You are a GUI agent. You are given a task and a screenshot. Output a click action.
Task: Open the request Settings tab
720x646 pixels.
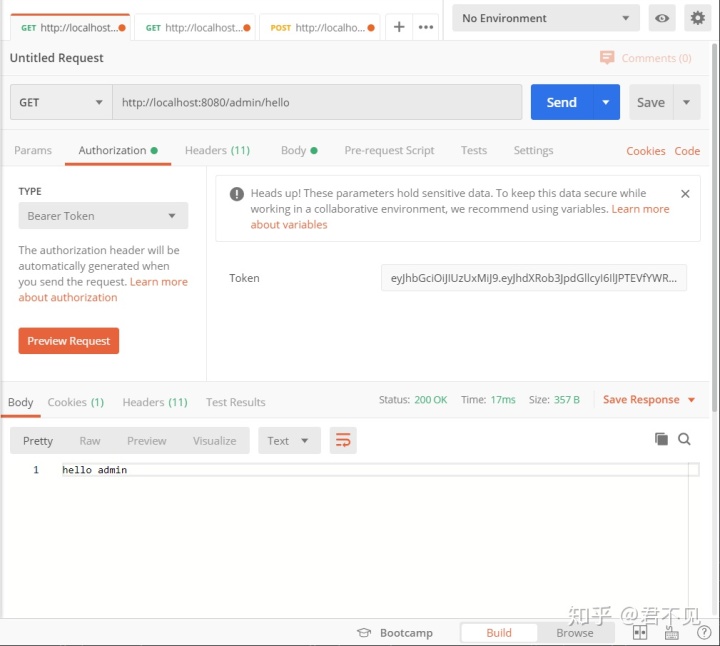point(533,150)
